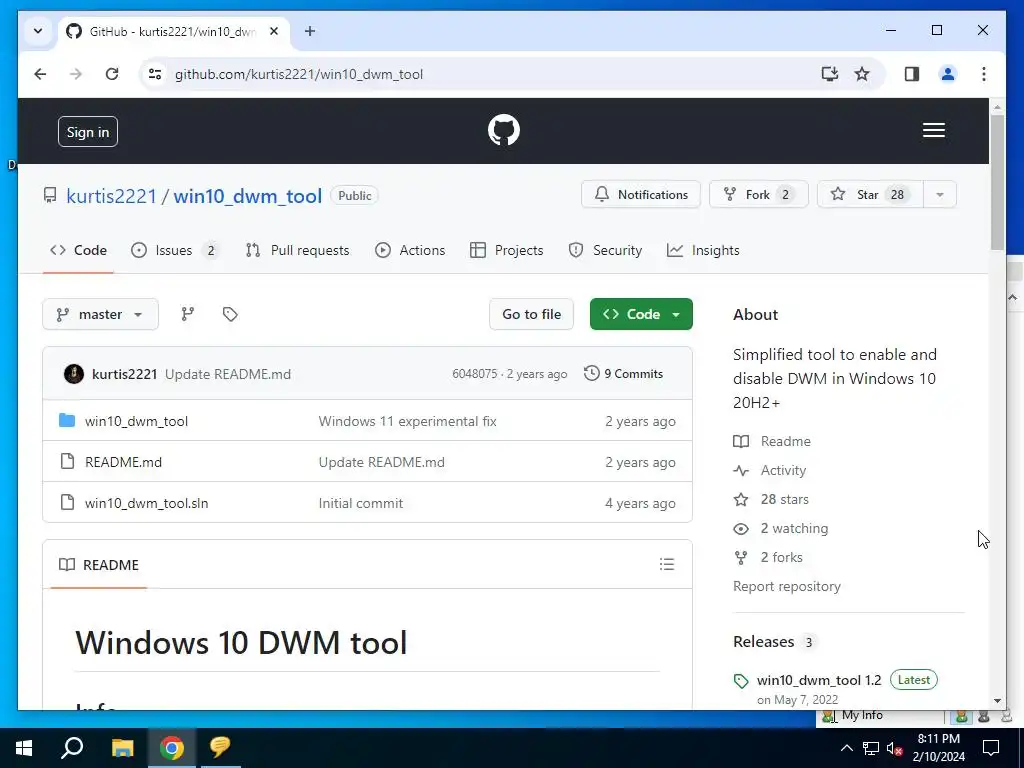Open the Initial commit link
Image resolution: width=1024 pixels, height=768 pixels.
tap(360, 504)
